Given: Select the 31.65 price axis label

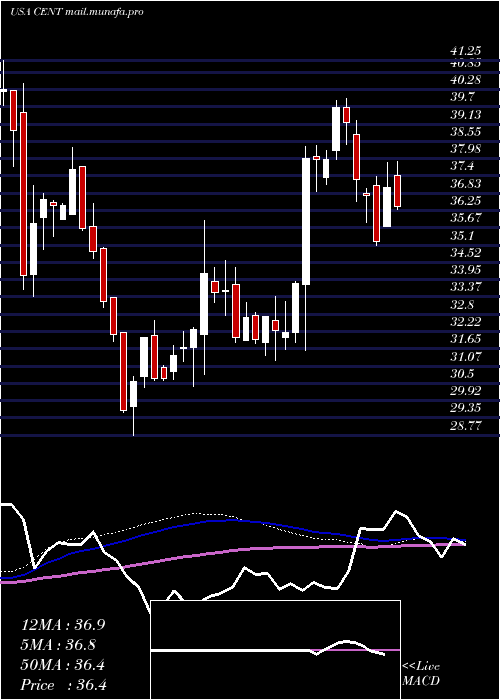Looking at the screenshot, I should pyautogui.click(x=465, y=339).
